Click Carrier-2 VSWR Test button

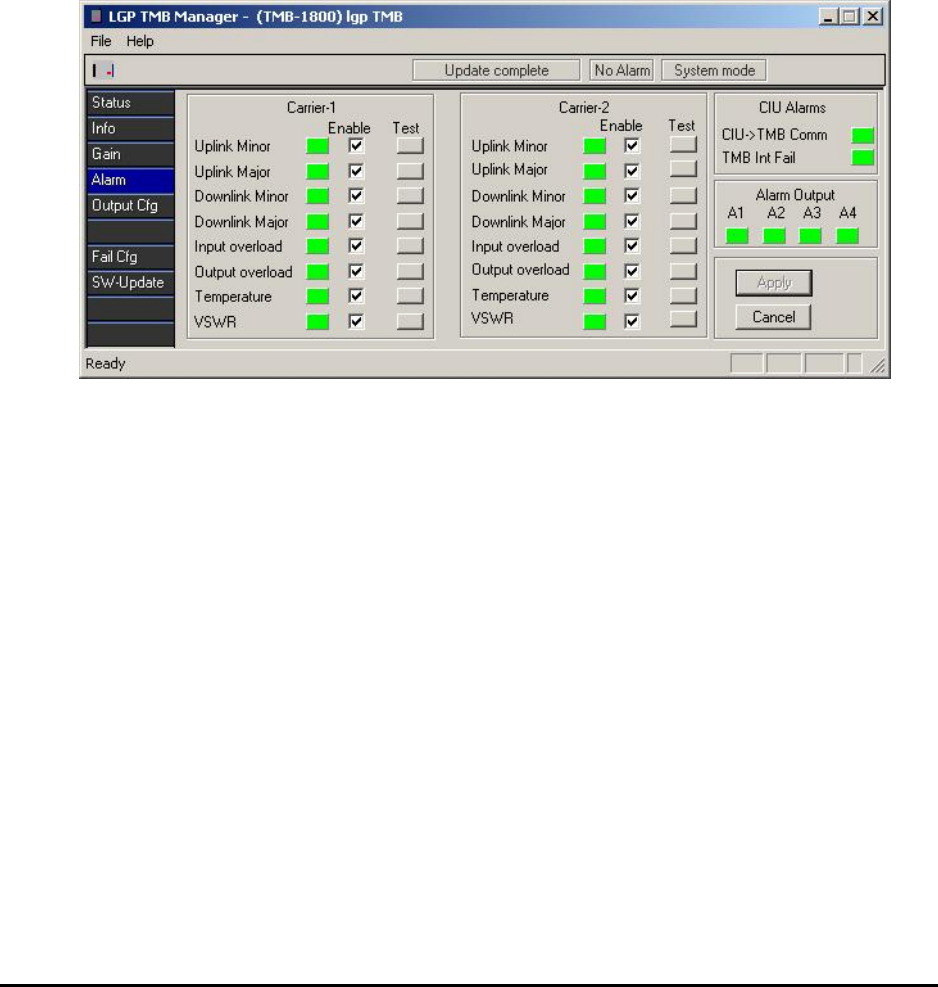pos(683,319)
